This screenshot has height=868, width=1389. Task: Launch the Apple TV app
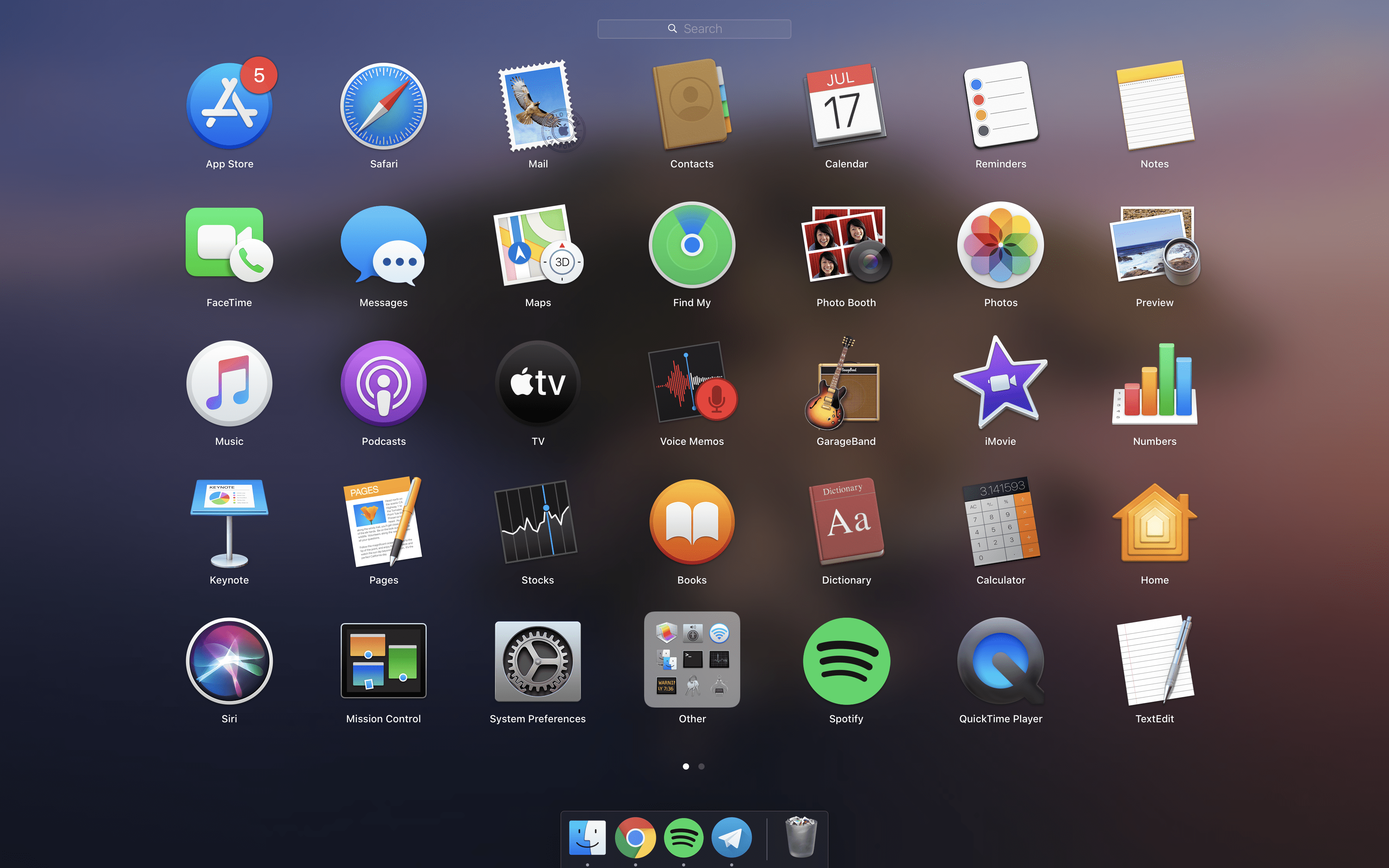538,384
